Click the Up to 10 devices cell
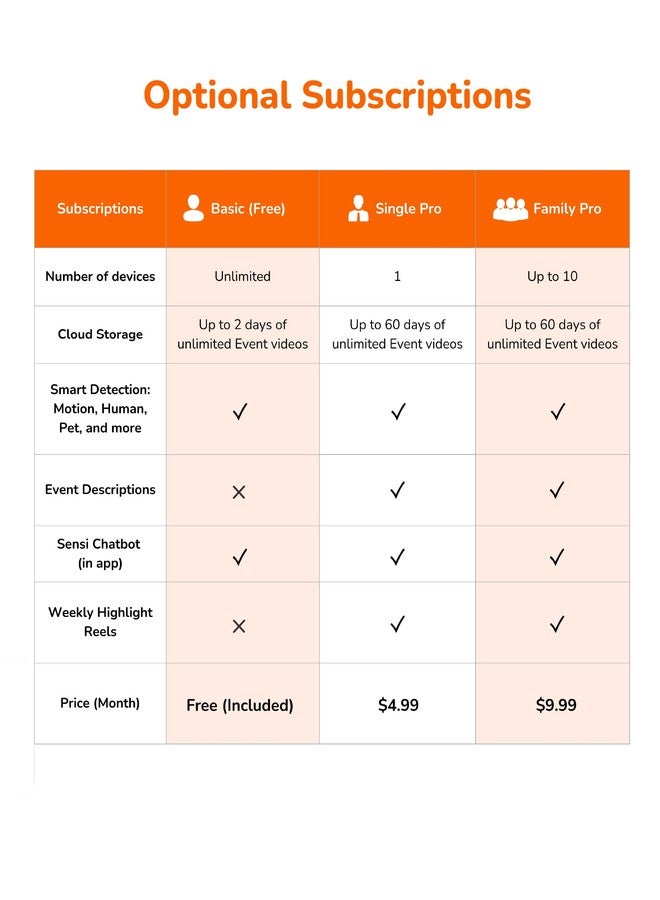 click(x=552, y=277)
